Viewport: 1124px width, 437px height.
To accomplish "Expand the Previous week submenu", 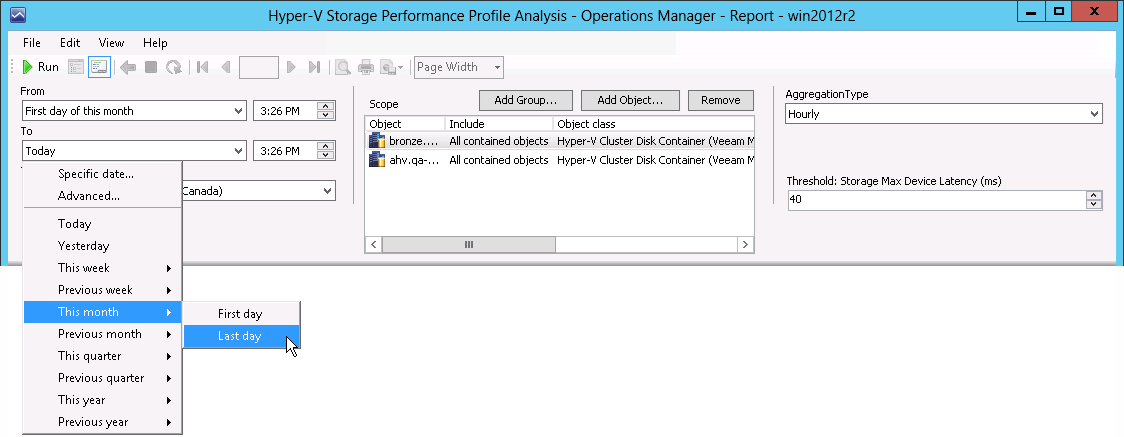I will pyautogui.click(x=102, y=290).
